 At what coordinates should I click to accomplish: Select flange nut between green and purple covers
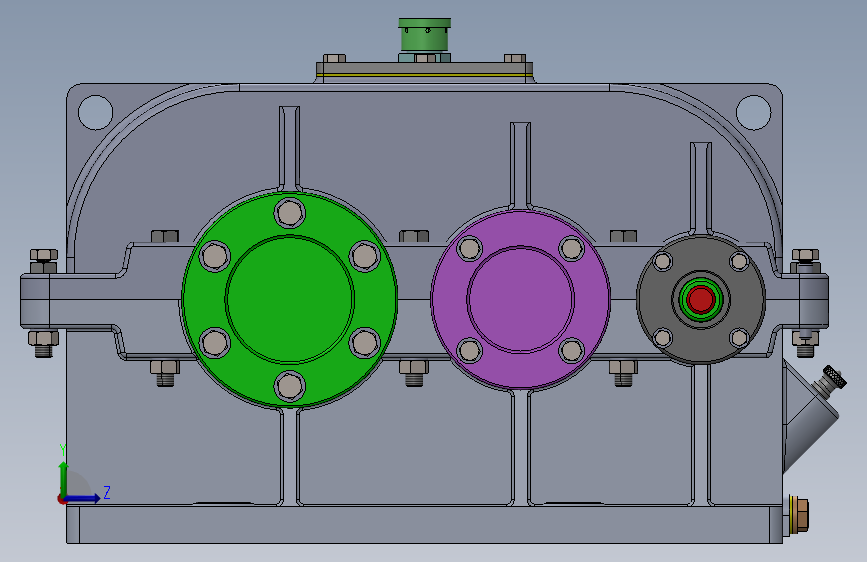pos(414,236)
